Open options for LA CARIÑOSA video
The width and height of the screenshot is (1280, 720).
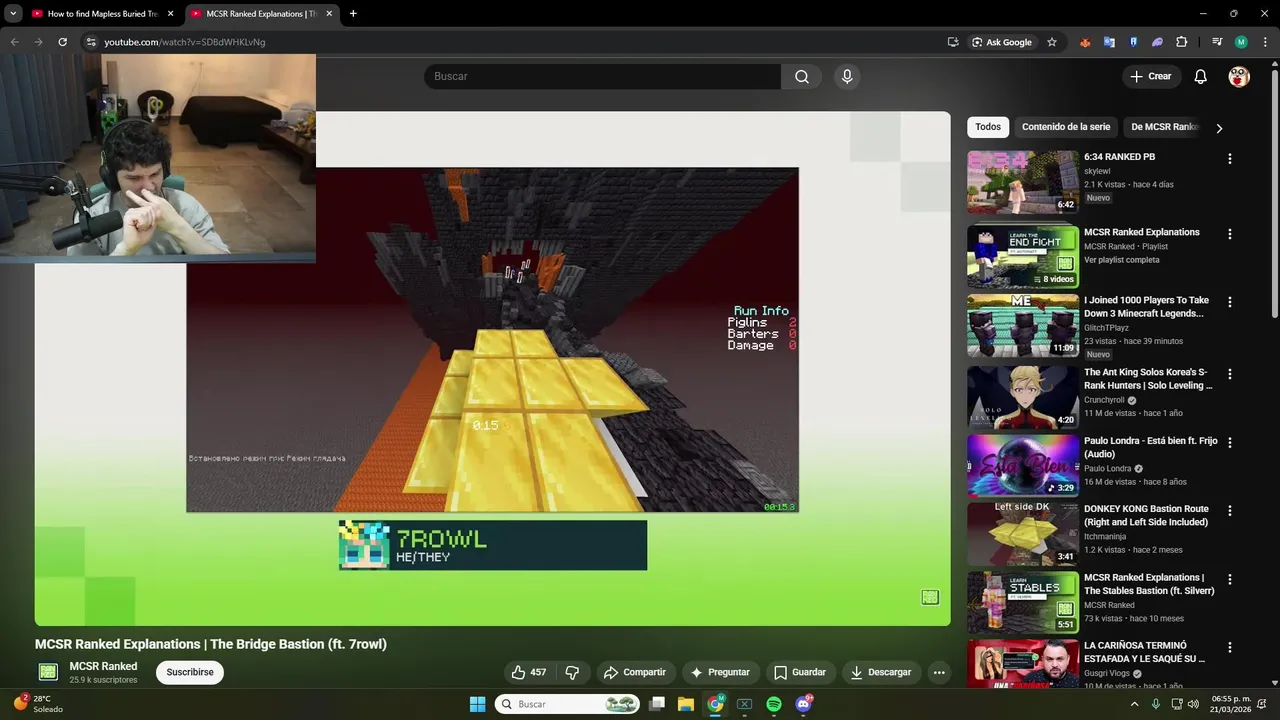(x=1230, y=647)
